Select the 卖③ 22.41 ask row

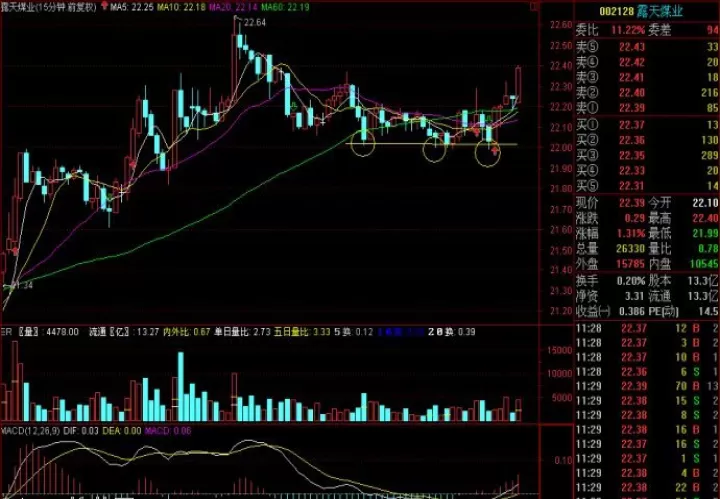click(x=647, y=77)
